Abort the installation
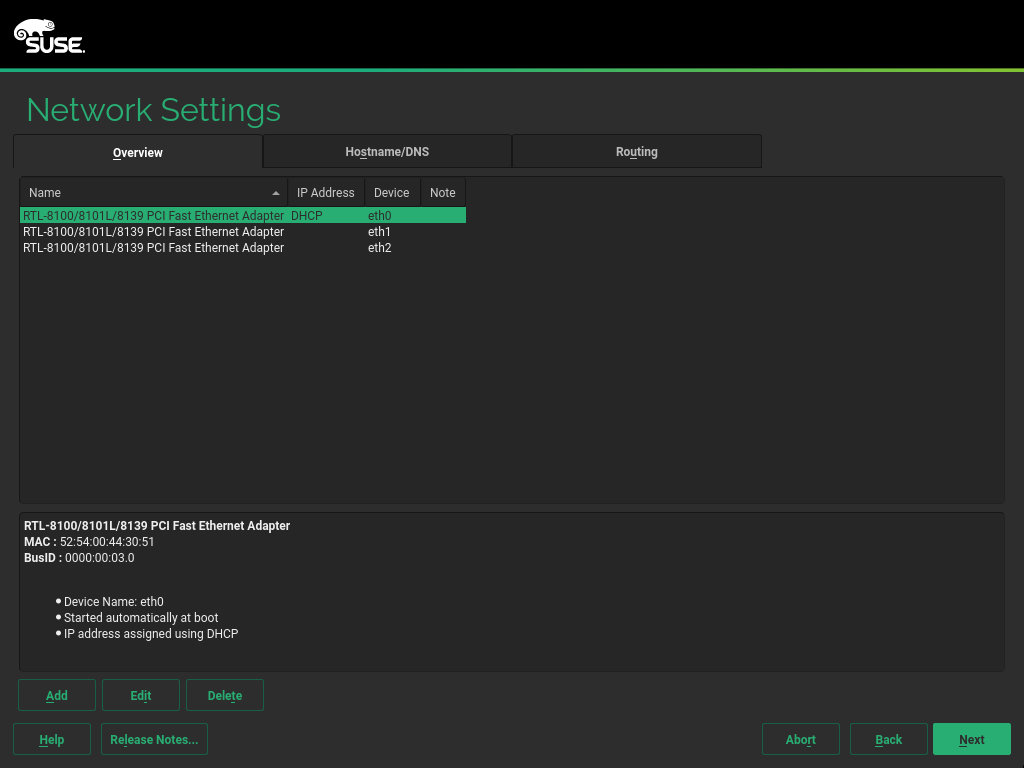The image size is (1024, 768). (800, 740)
